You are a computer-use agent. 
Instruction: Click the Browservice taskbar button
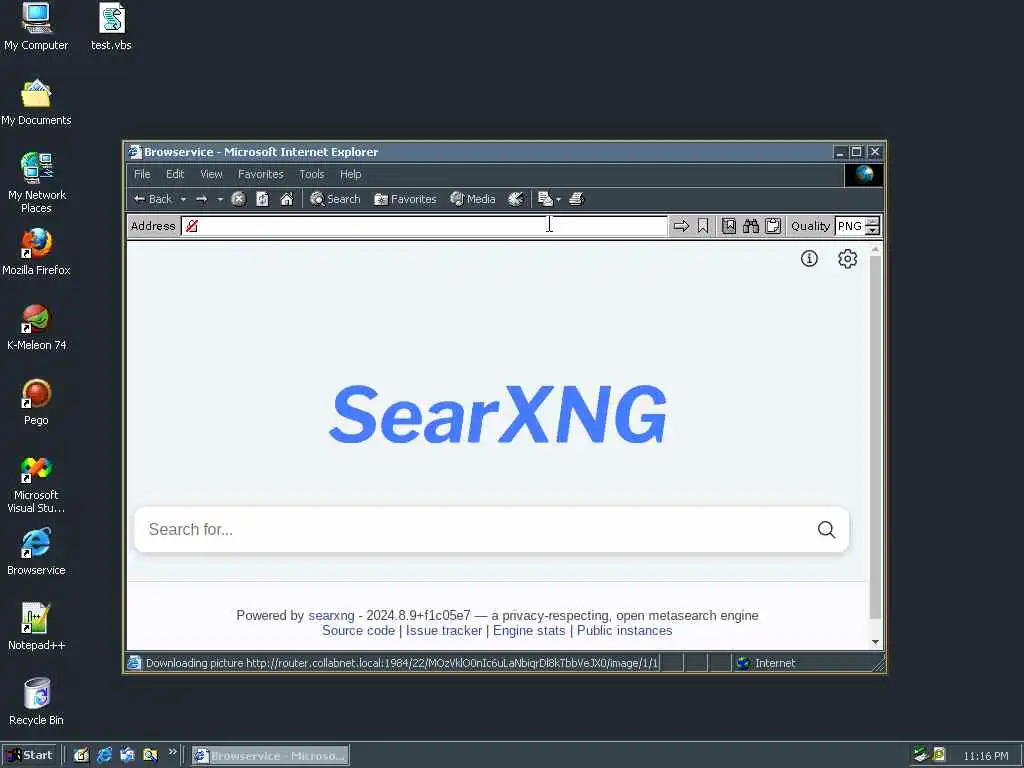[270, 756]
